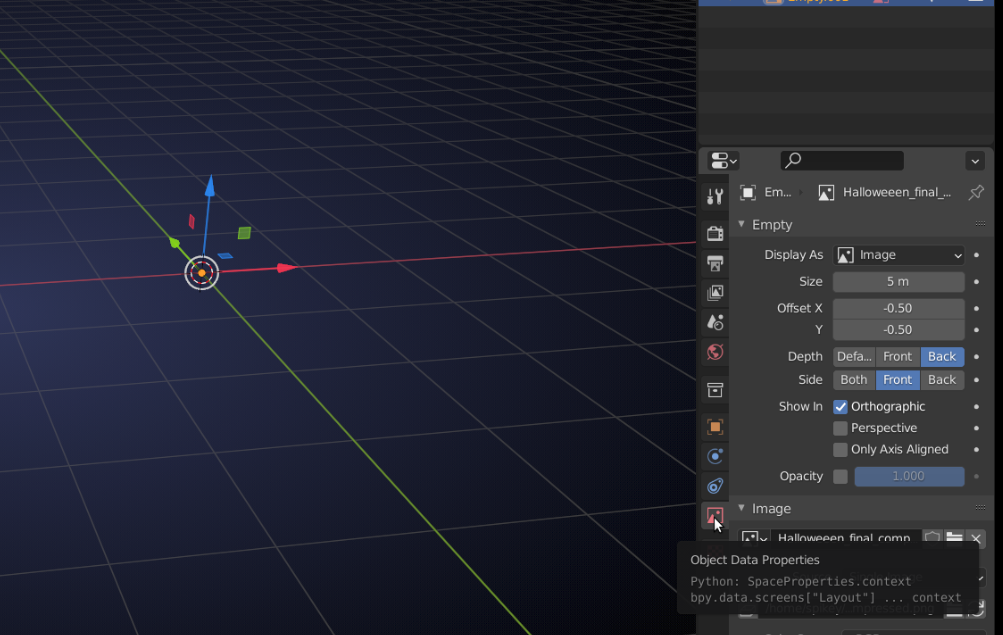The image size is (1003, 635).
Task: Toggle fake user shield for image
Action: (932, 538)
